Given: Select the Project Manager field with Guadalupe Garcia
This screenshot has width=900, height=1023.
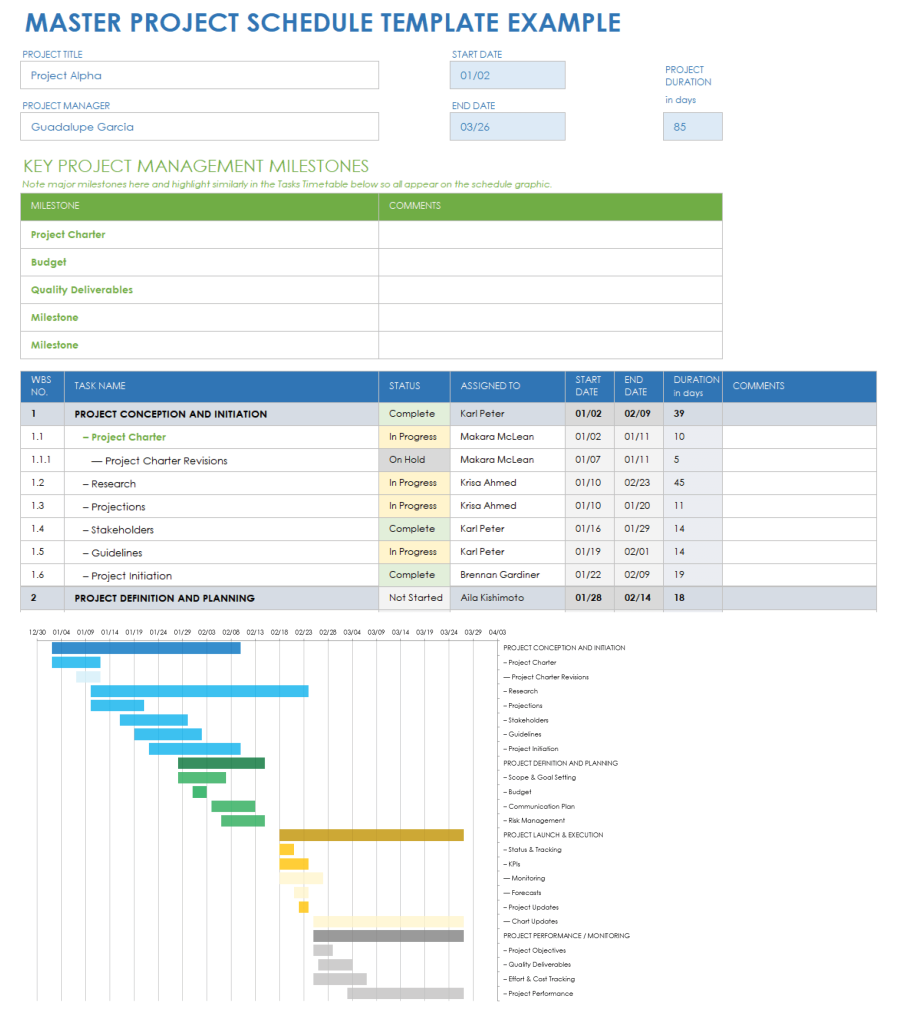Looking at the screenshot, I should (x=199, y=127).
